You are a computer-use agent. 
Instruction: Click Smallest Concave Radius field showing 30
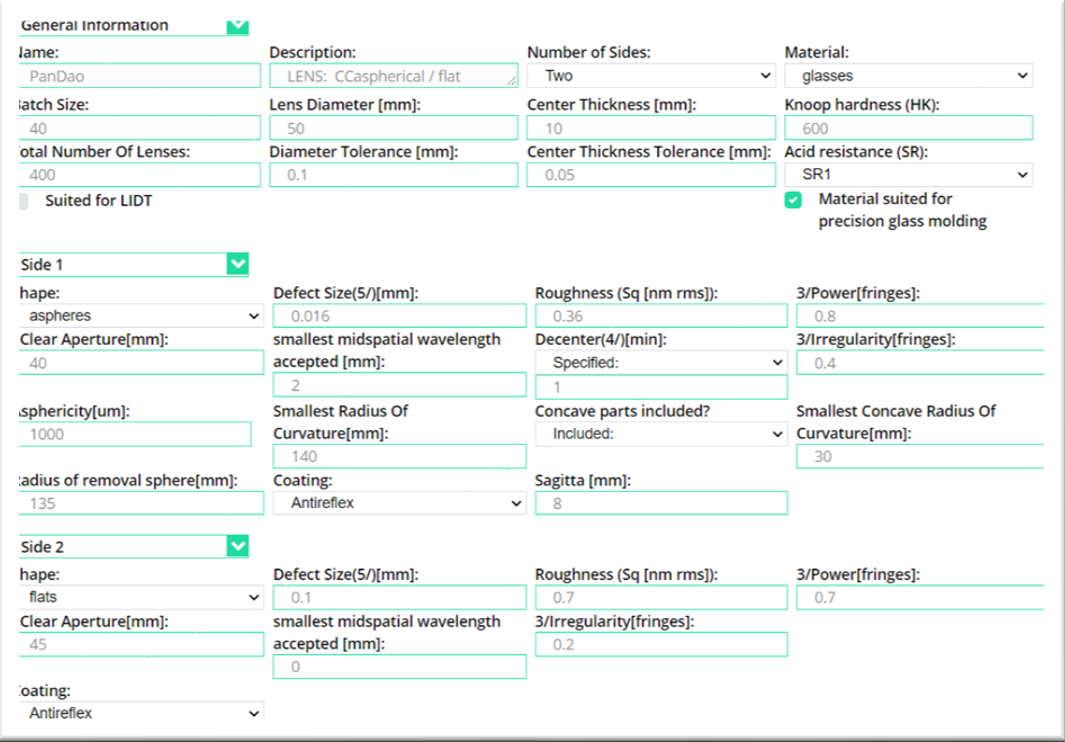click(920, 456)
